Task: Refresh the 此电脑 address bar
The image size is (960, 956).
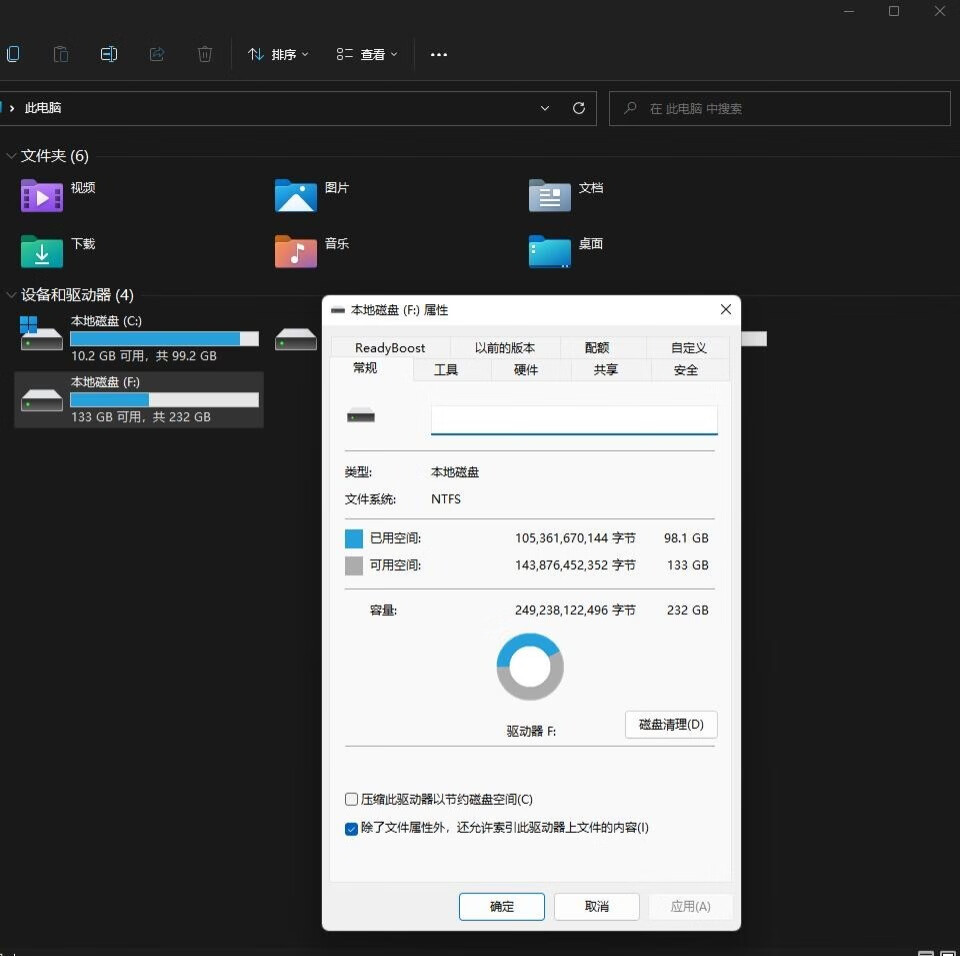Action: click(578, 108)
